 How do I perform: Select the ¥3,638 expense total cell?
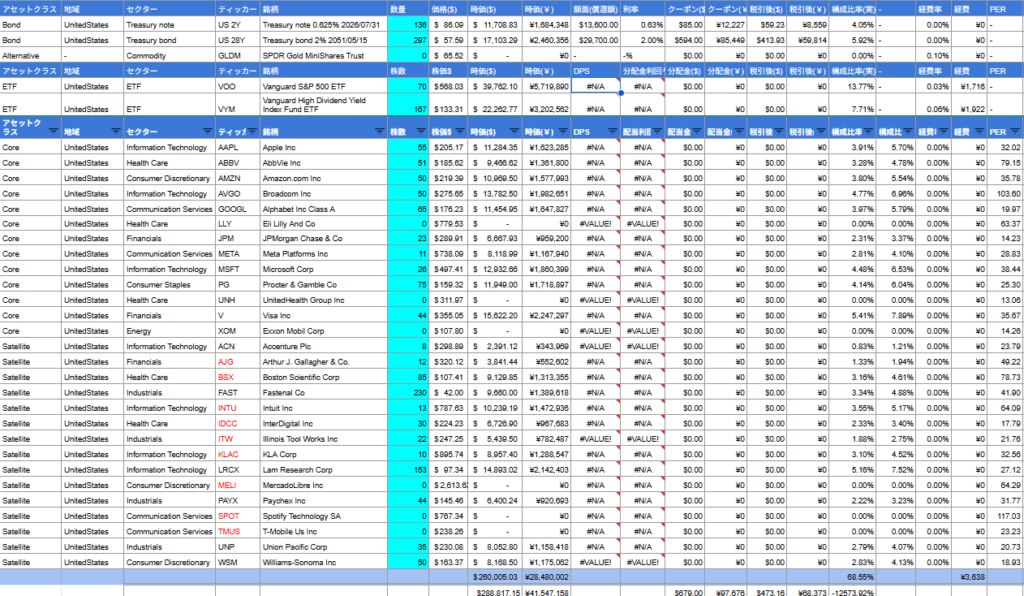pyautogui.click(x=969, y=578)
